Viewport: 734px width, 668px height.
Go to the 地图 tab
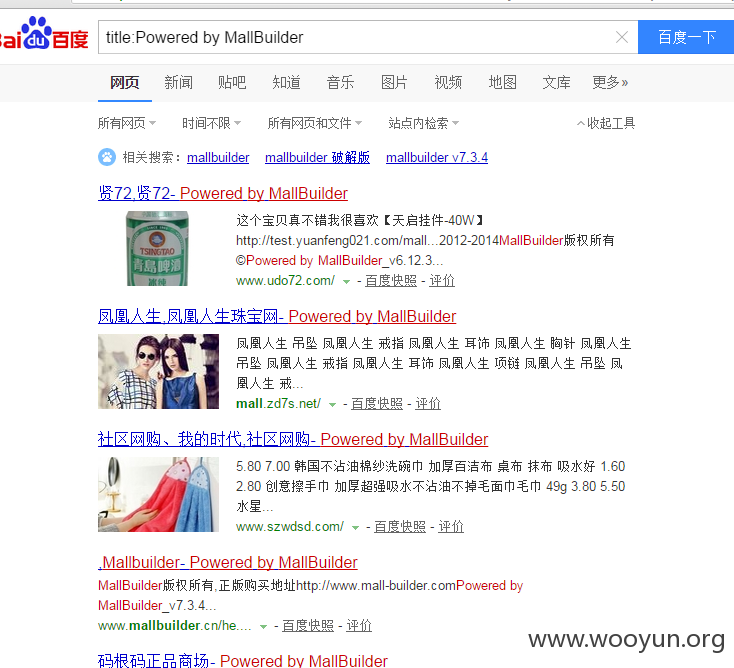point(502,82)
